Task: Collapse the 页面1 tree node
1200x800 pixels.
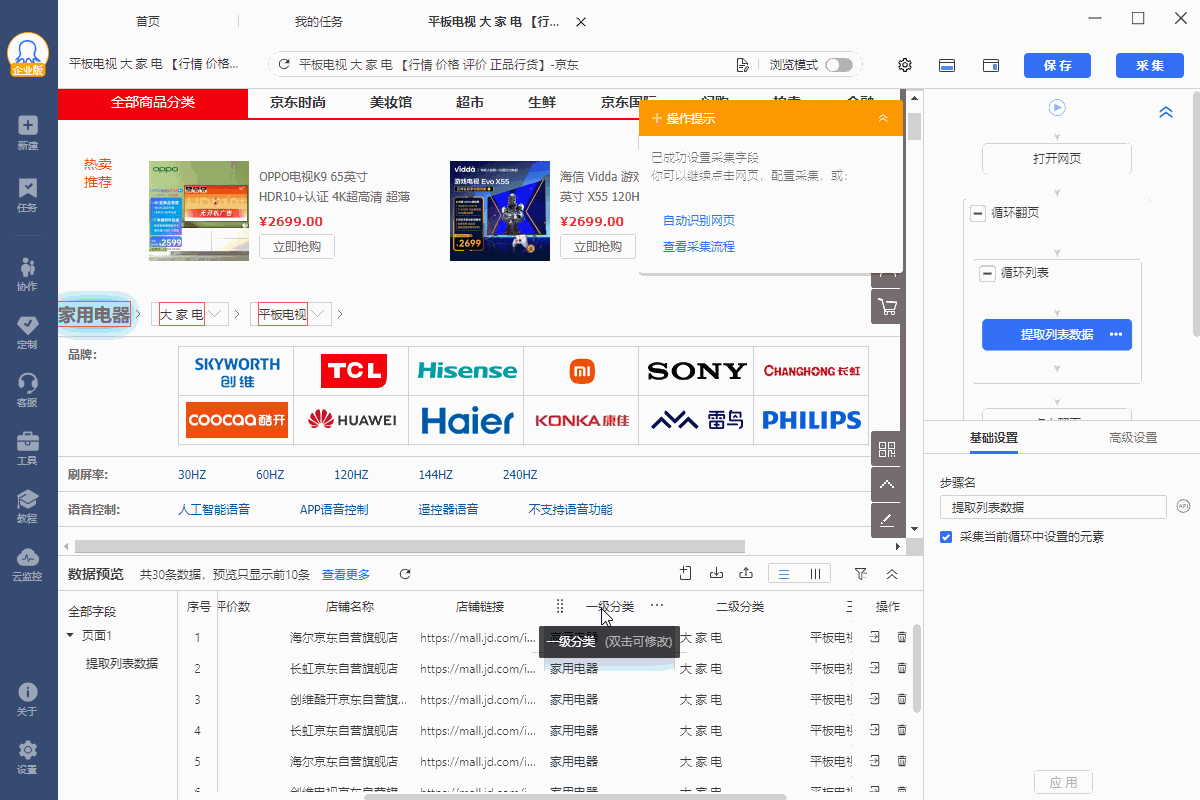Action: click(71, 635)
